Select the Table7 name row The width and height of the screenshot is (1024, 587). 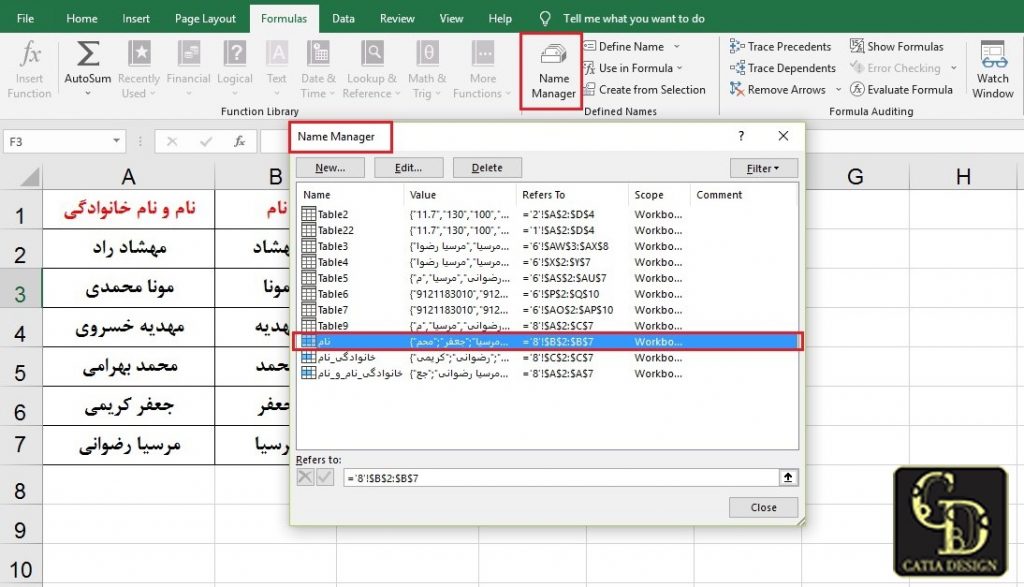[547, 309]
